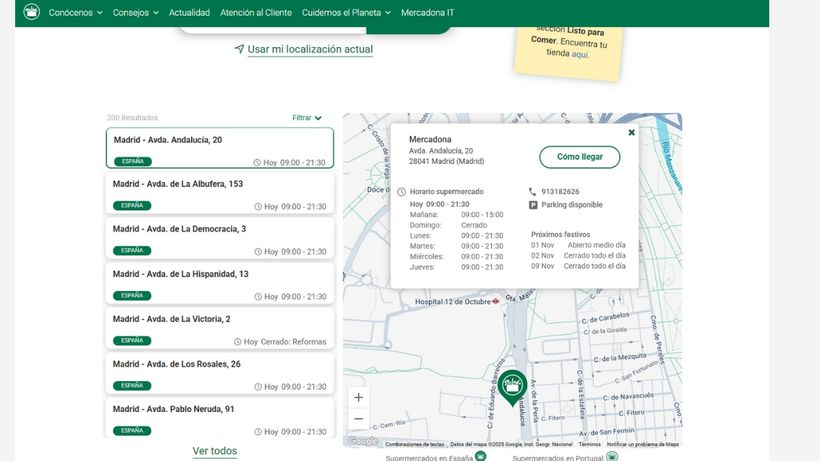820x461 pixels.
Task: Select store Madrid - Avda. de La Albufera, 153
Action: coord(220,194)
